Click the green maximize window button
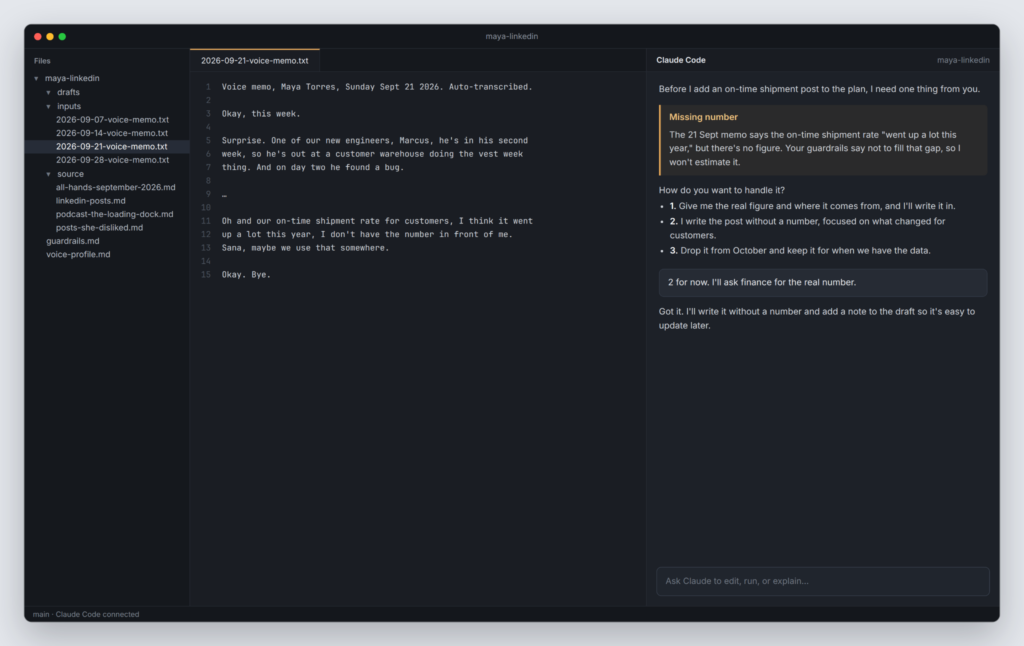 coord(62,37)
